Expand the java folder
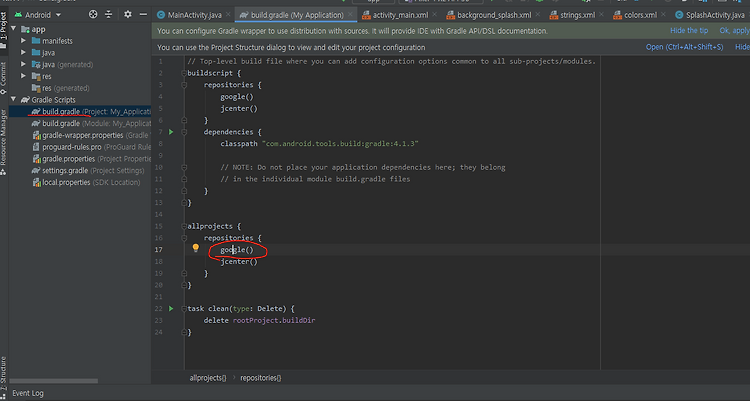 (x=23, y=52)
